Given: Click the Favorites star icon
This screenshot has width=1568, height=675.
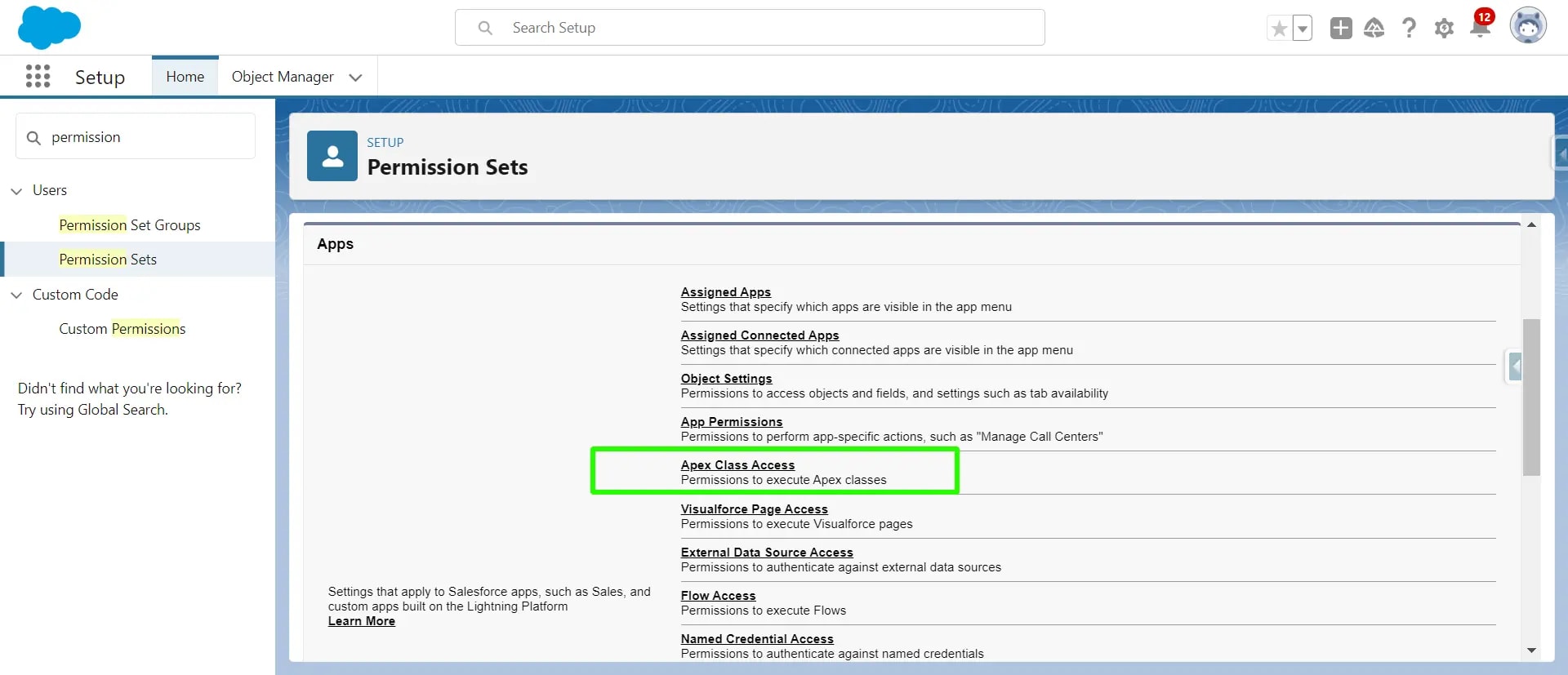Looking at the screenshot, I should click(x=1279, y=29).
